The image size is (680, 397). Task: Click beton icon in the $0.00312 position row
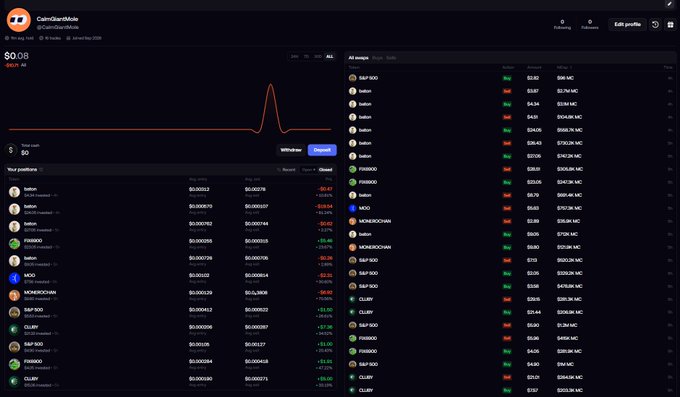click(14, 192)
